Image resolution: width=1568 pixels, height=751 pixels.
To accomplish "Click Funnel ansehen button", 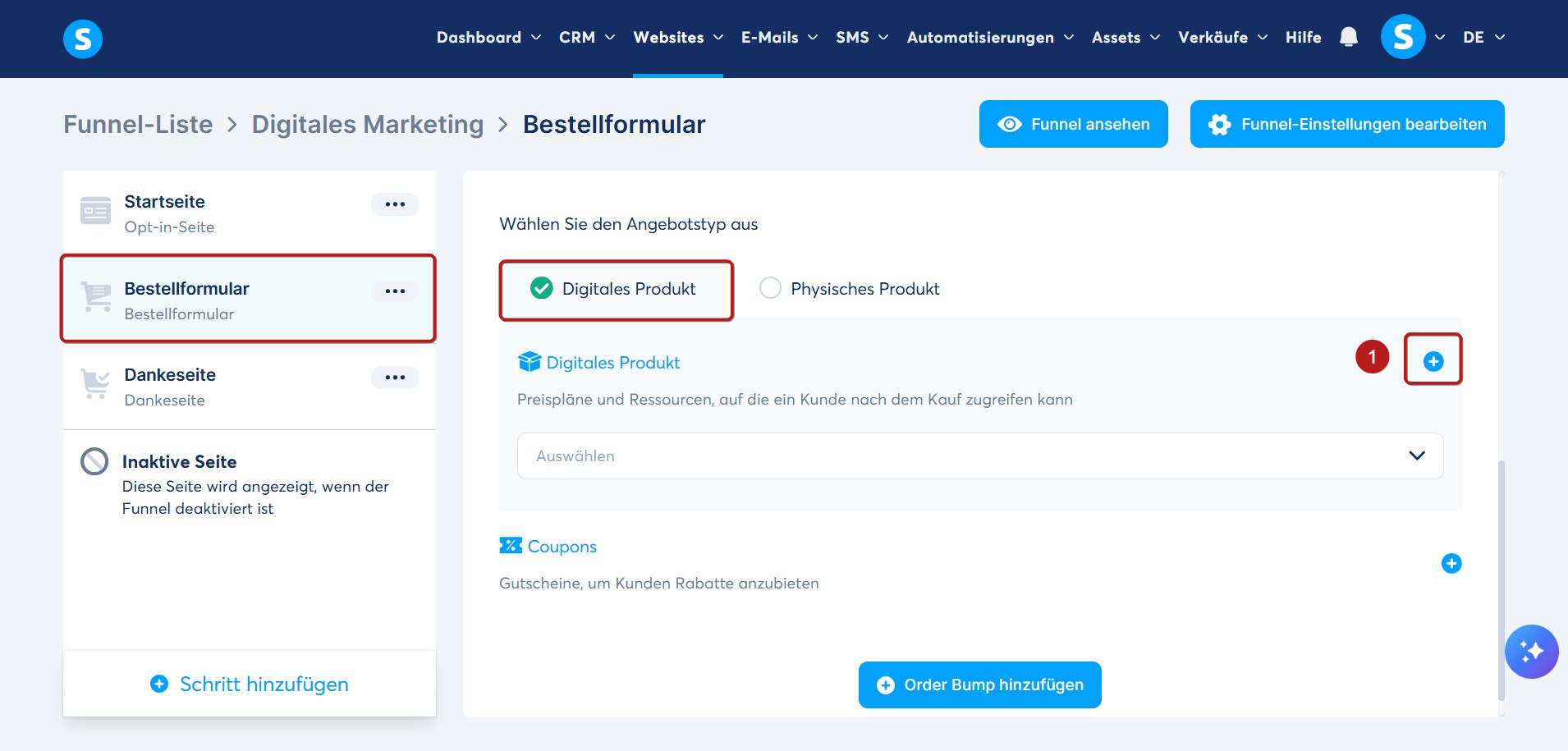I will point(1073,124).
